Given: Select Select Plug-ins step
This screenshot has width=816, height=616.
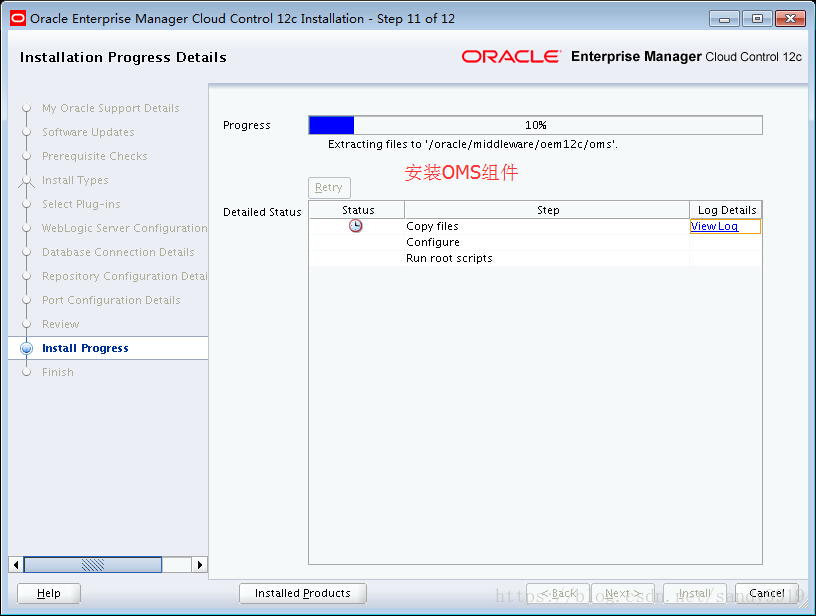Looking at the screenshot, I should [x=81, y=204].
